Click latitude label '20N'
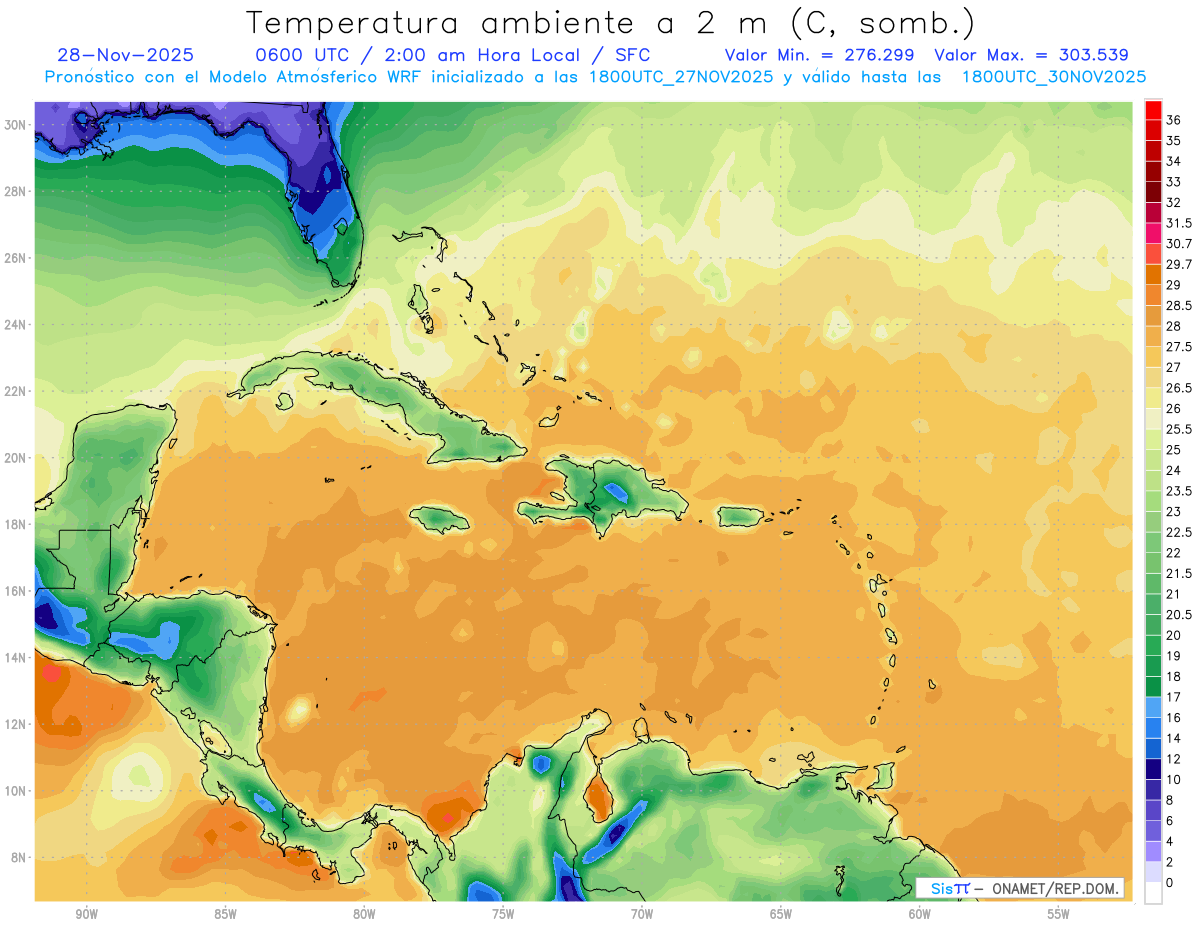 click(x=15, y=458)
